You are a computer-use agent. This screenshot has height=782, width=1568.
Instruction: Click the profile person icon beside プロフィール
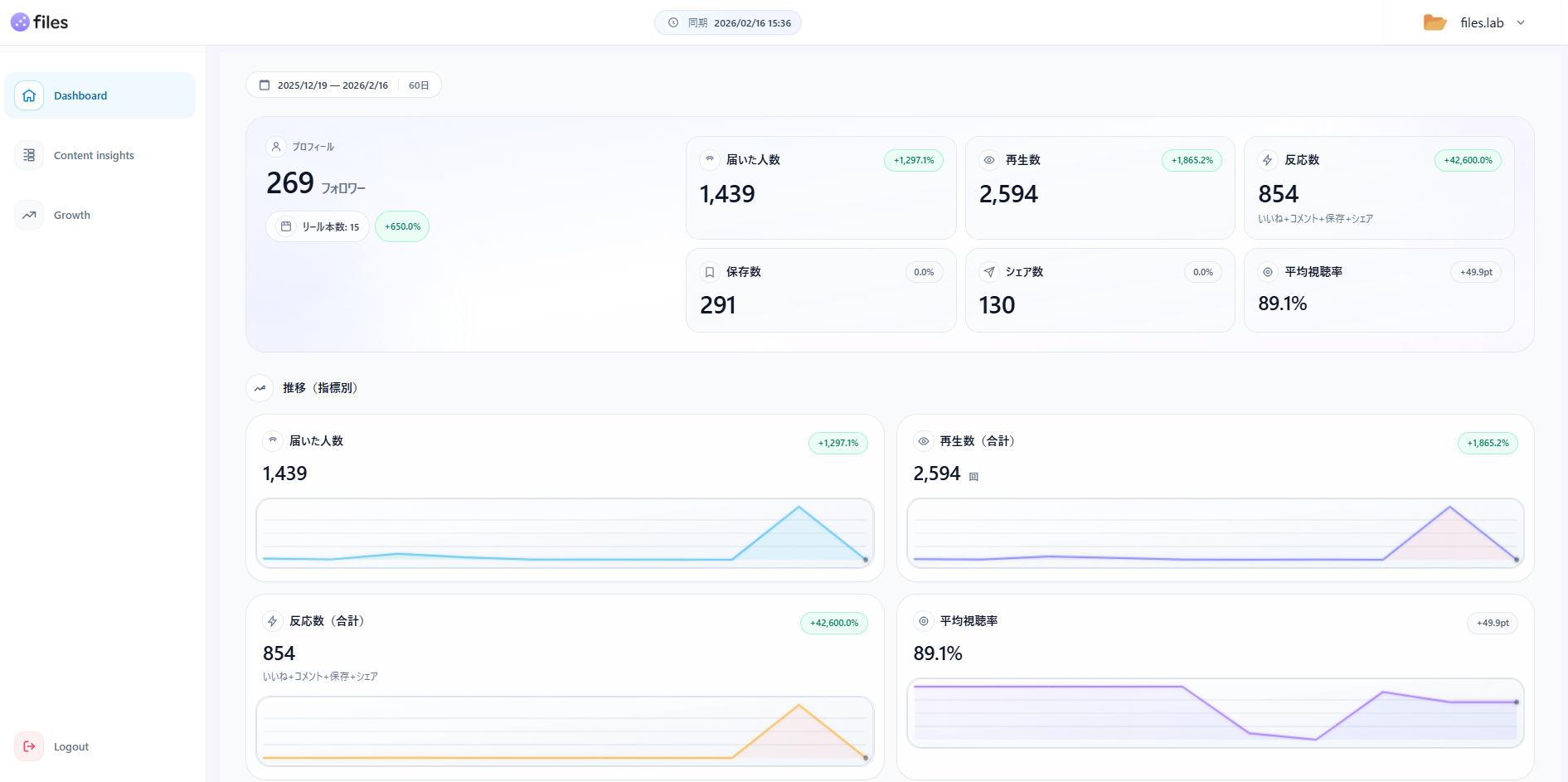click(x=276, y=147)
